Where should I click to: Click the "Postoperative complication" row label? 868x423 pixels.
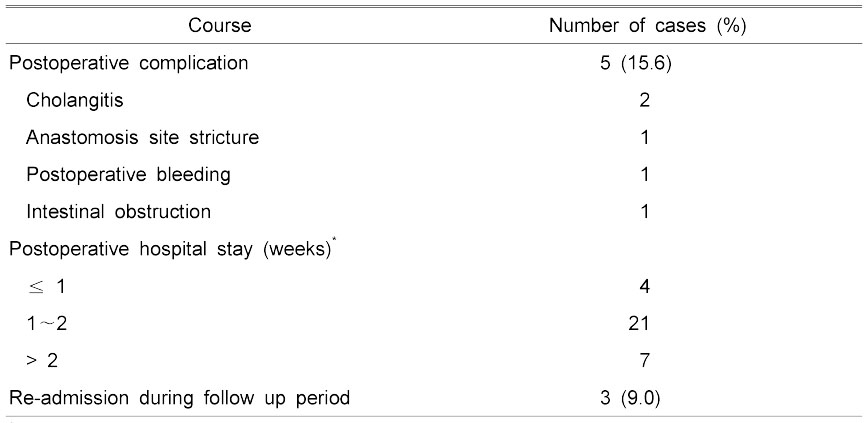(129, 63)
